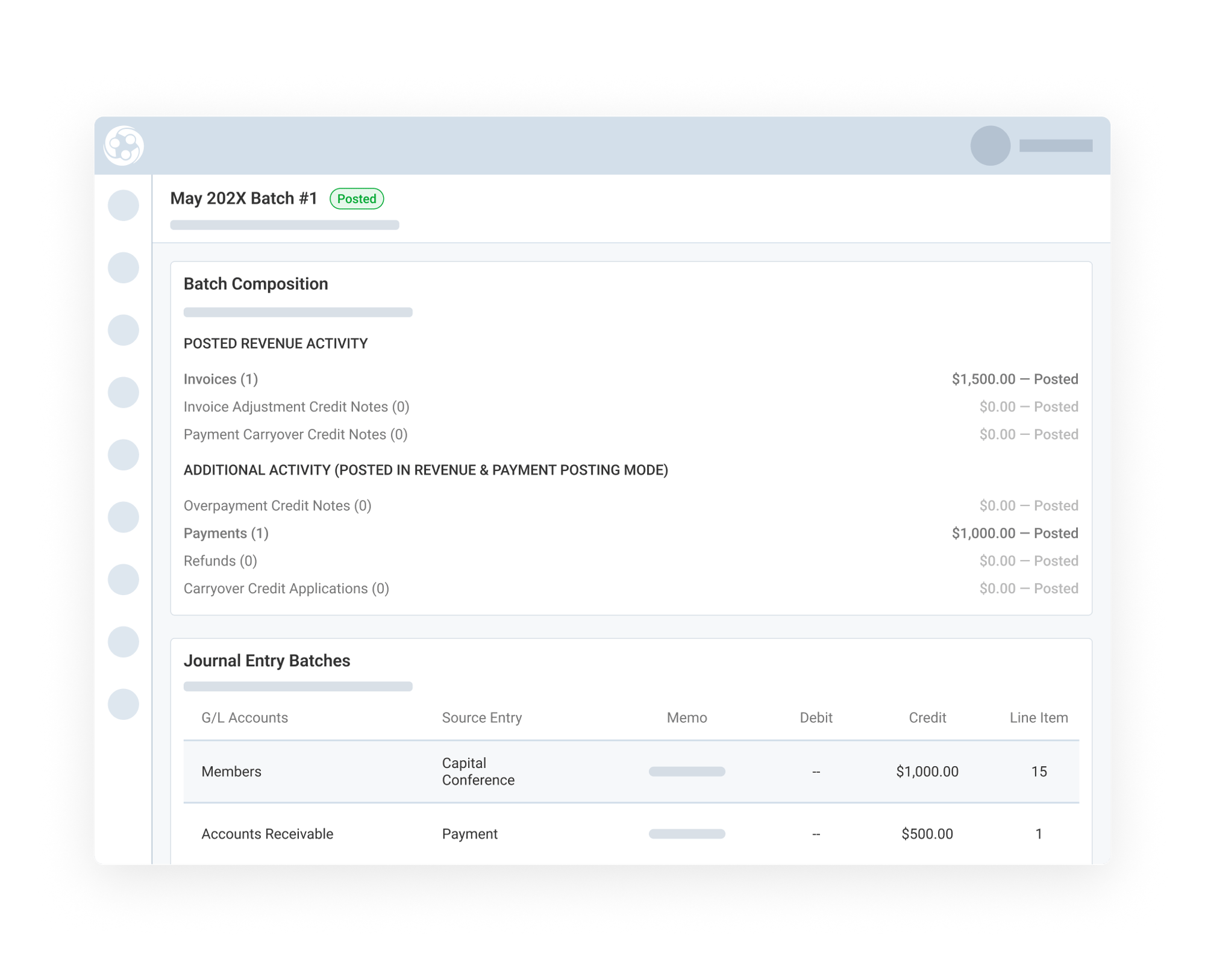Click the Credit column header
1205x980 pixels.
pos(927,717)
